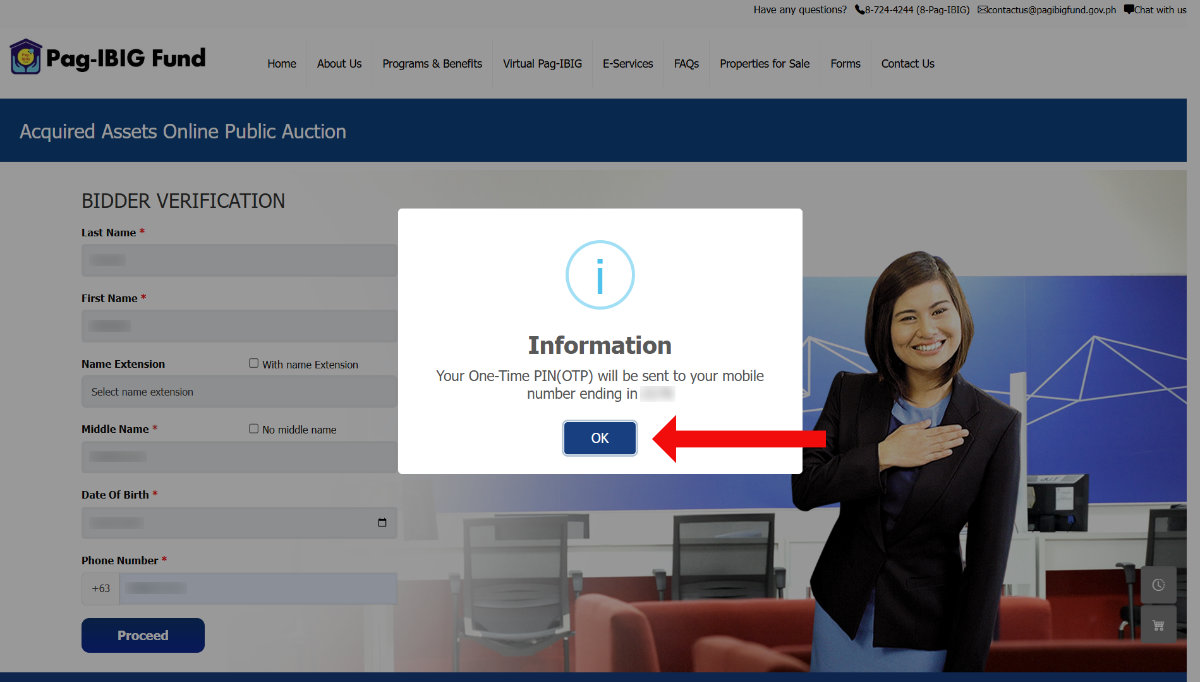Click the information circle icon in dialog

click(600, 275)
